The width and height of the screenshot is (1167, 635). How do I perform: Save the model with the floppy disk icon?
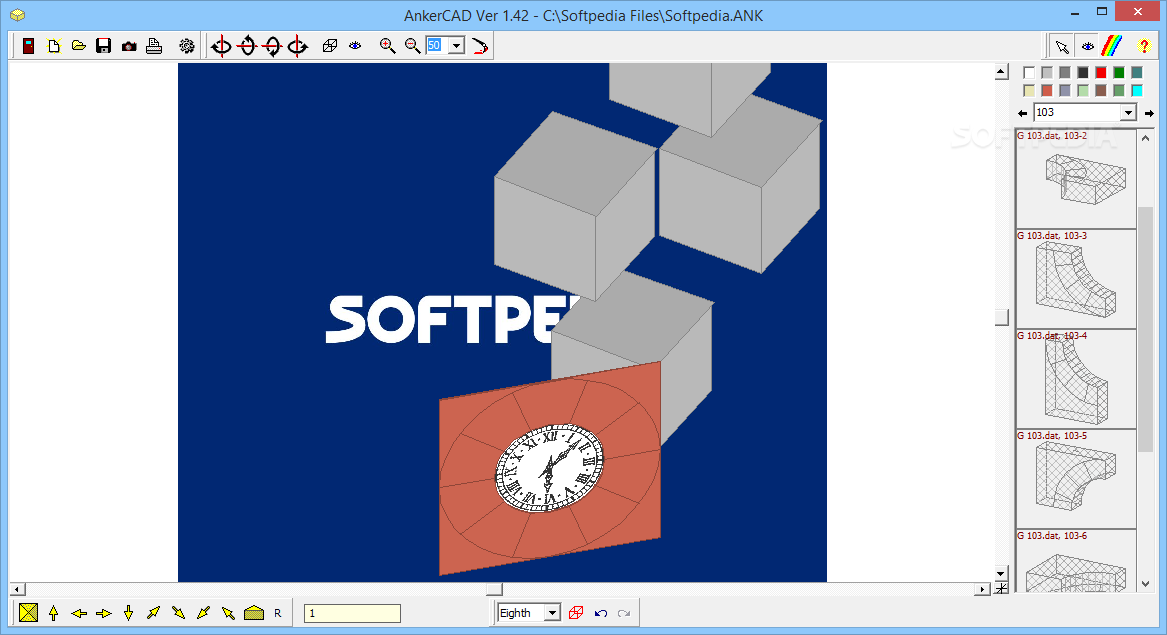[x=103, y=46]
